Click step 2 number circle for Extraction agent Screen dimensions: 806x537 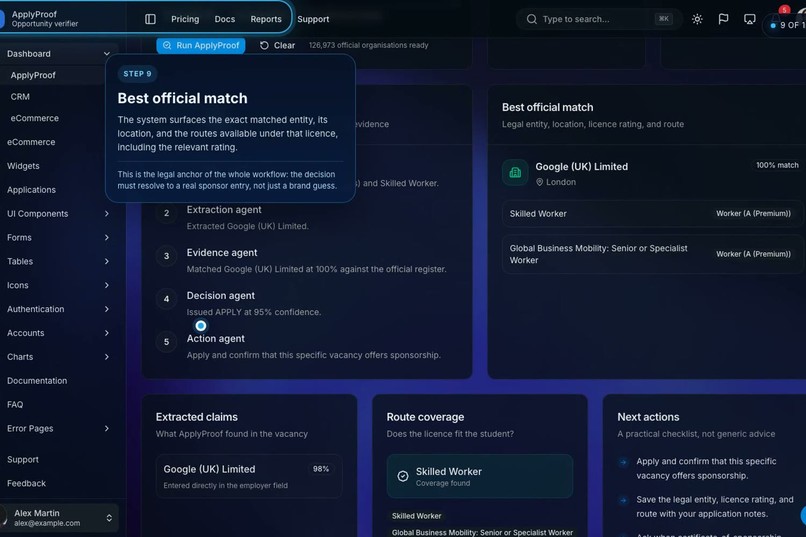click(x=166, y=213)
